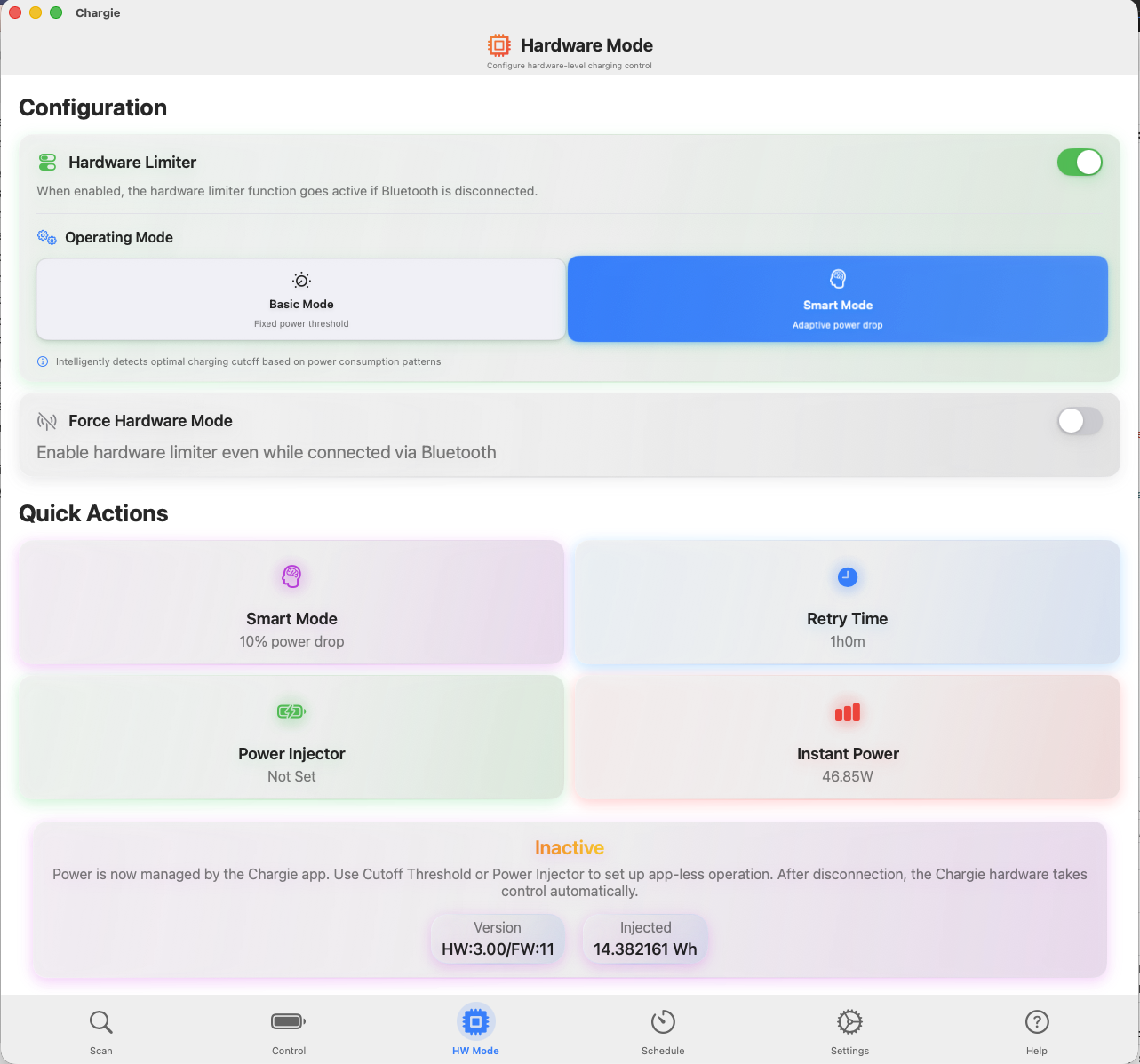Click the Version HW:3.00/FW:11 badge
The image size is (1140, 1064).
pyautogui.click(x=498, y=939)
